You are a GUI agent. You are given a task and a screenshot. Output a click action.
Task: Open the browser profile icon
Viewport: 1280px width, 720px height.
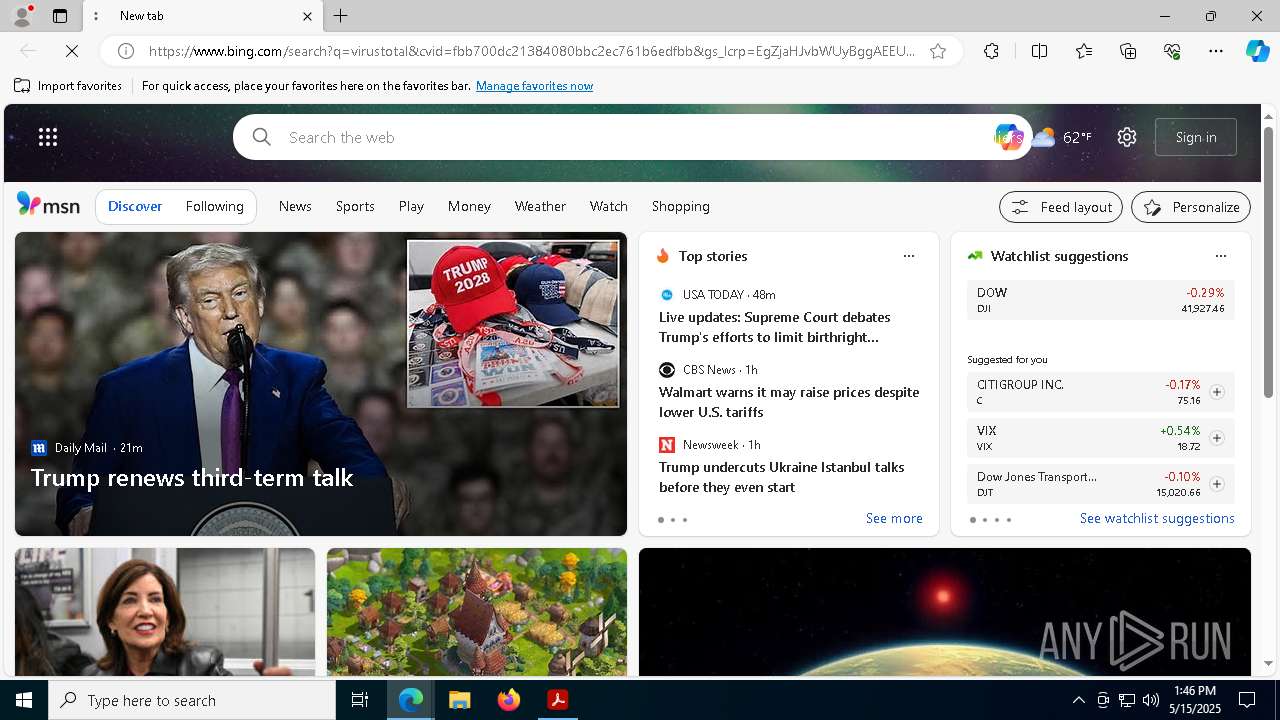(21, 15)
